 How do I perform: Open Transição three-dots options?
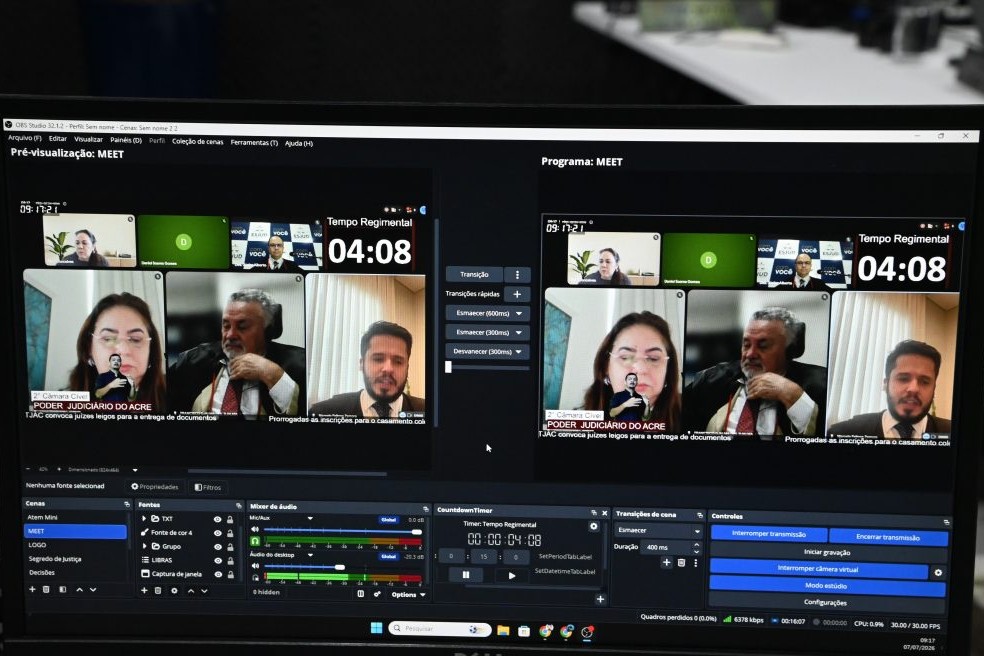coord(517,275)
